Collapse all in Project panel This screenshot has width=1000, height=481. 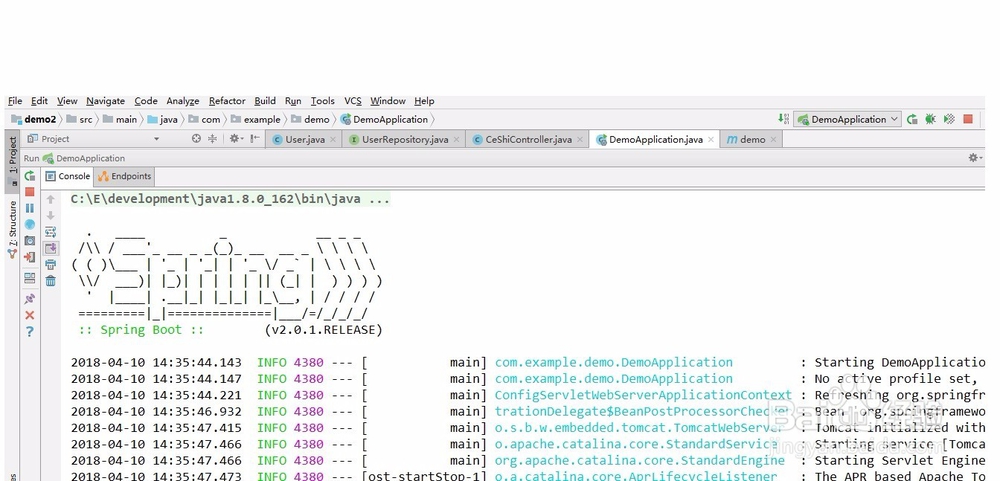212,138
